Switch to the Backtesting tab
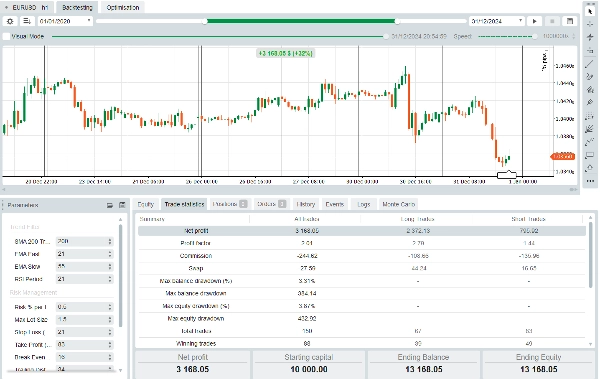Viewport: 600px width, 379px height. [x=77, y=7]
